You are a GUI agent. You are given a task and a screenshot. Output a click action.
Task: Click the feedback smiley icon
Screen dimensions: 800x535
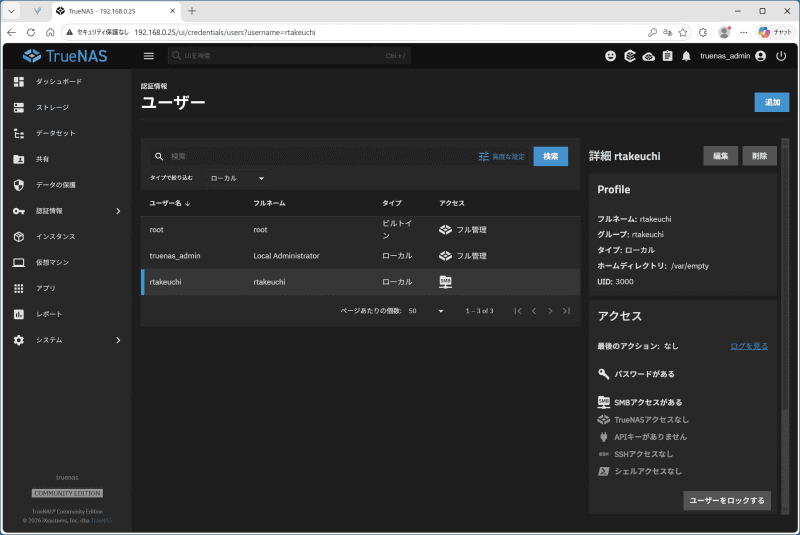click(x=610, y=56)
